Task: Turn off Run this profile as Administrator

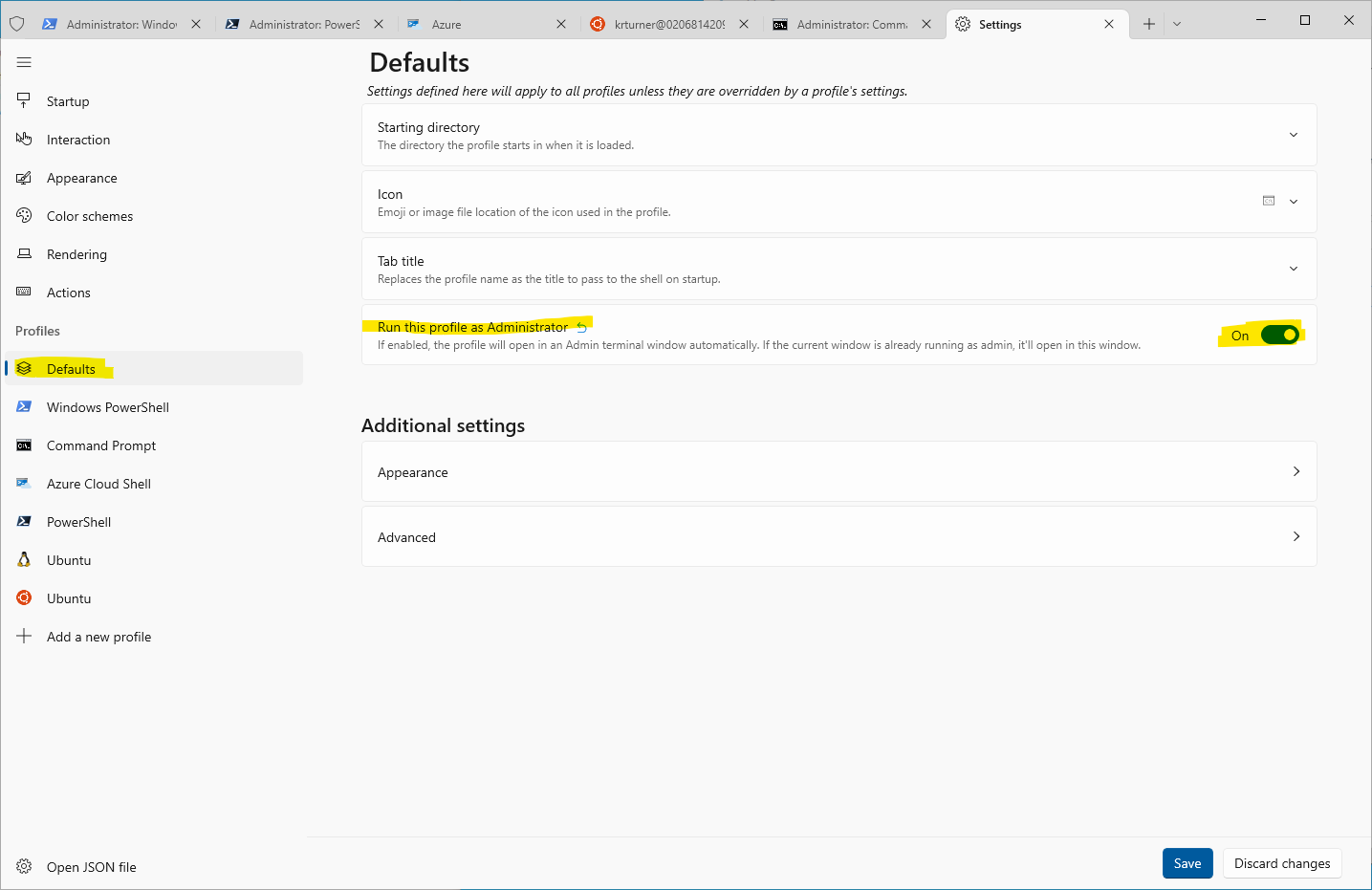Action: [1279, 336]
